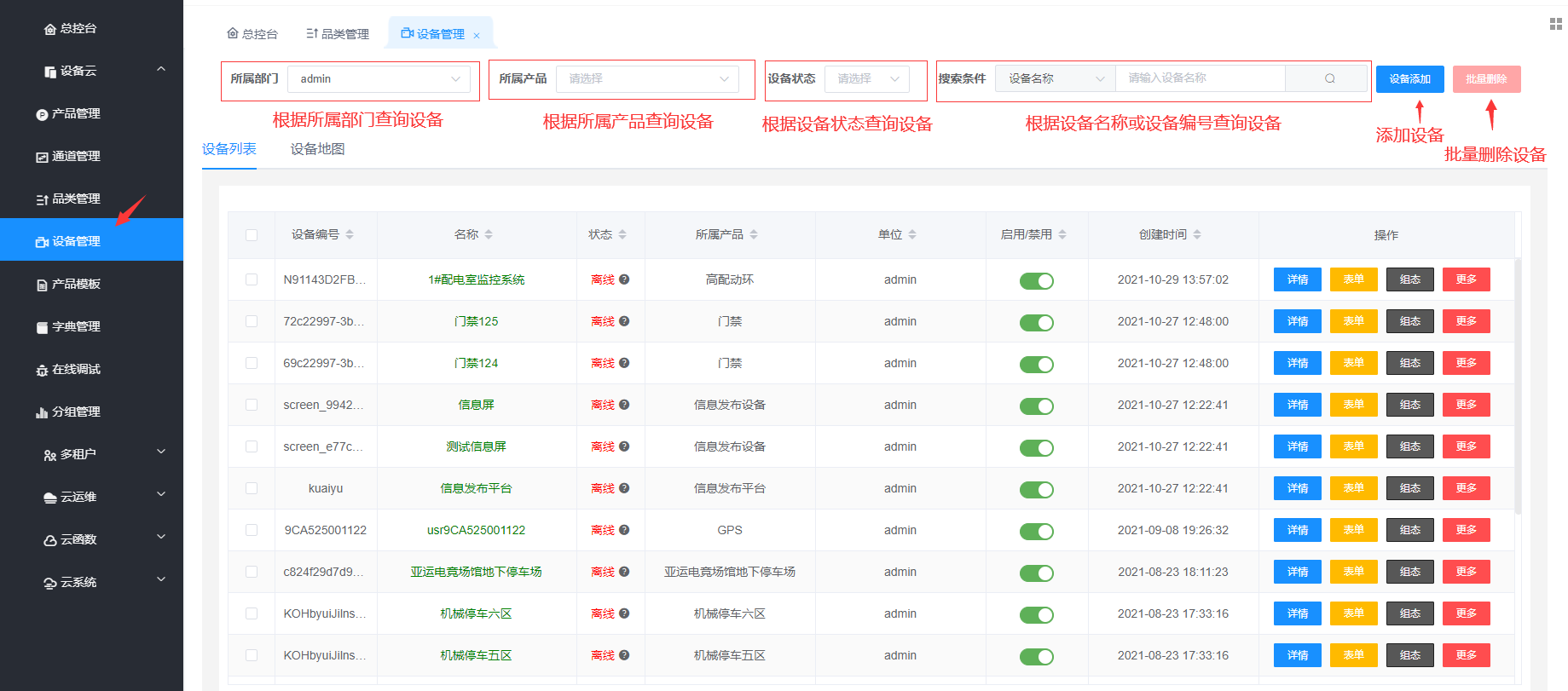Click the 请输入设备名称 search input
Image resolution: width=1568 pixels, height=691 pixels.
click(1201, 78)
